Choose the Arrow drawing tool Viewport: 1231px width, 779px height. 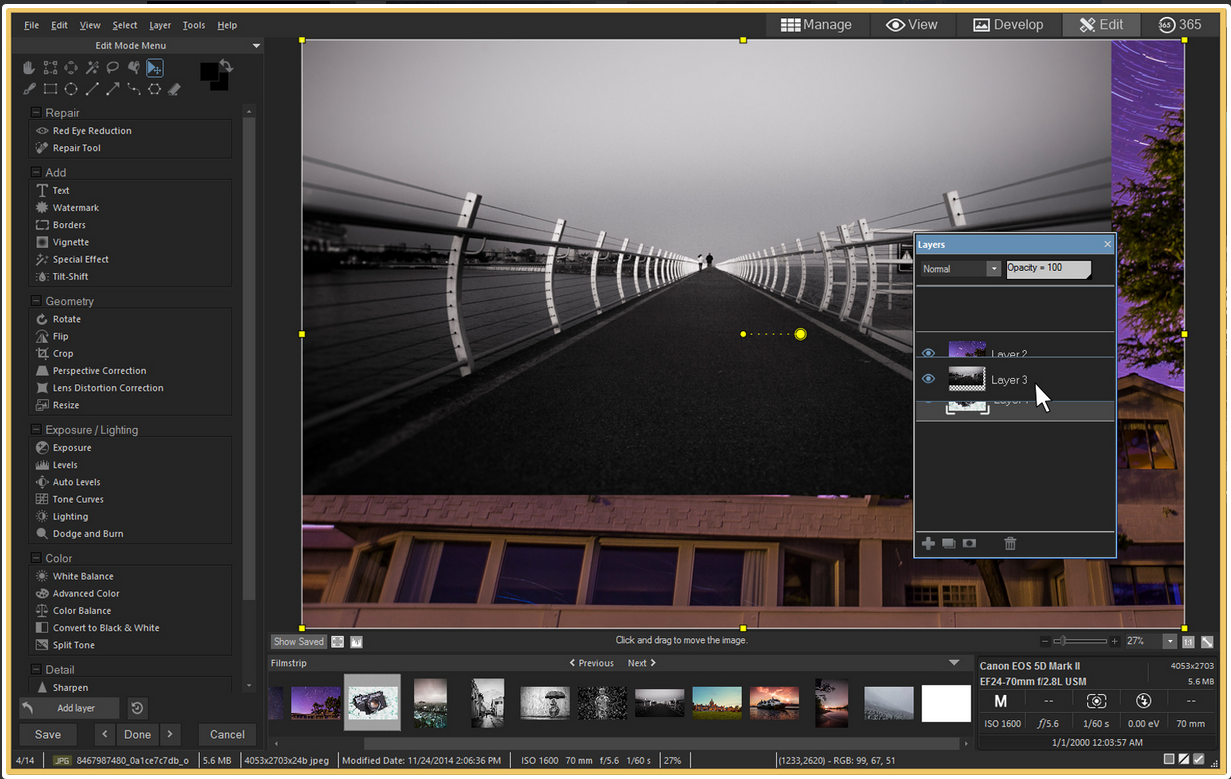coord(113,89)
